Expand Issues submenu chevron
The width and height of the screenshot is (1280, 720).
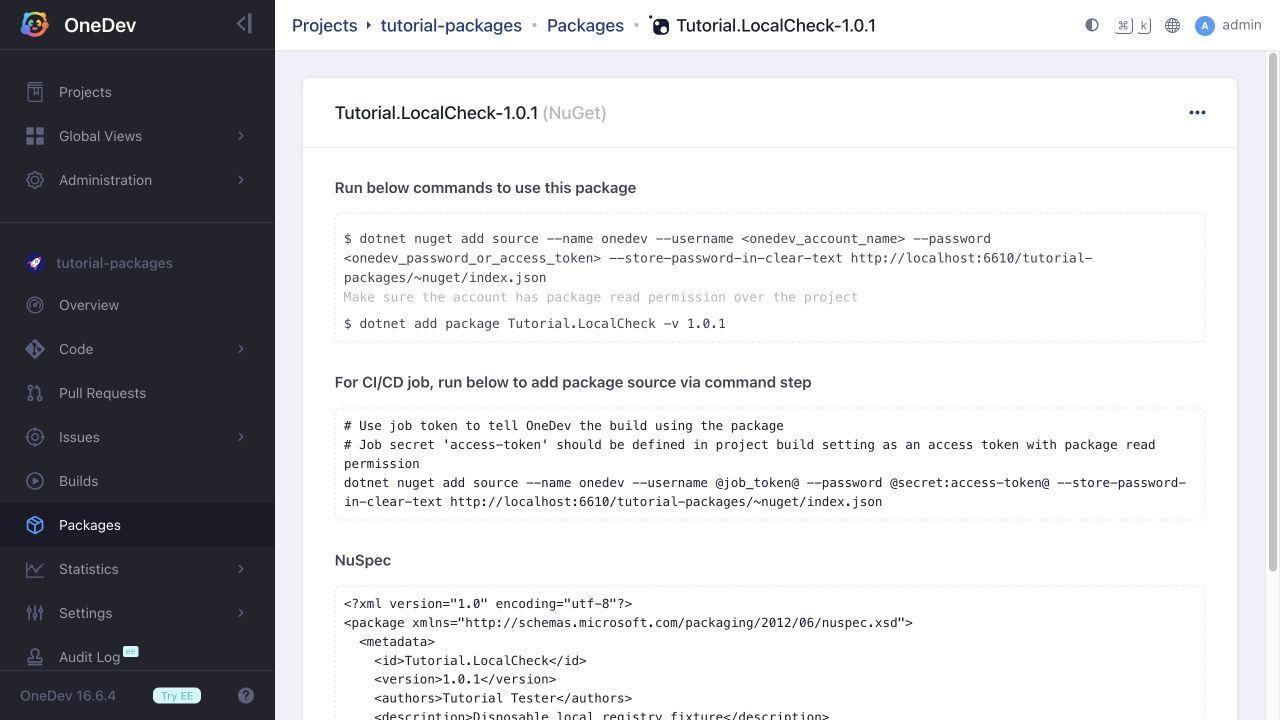pyautogui.click(x=240, y=437)
